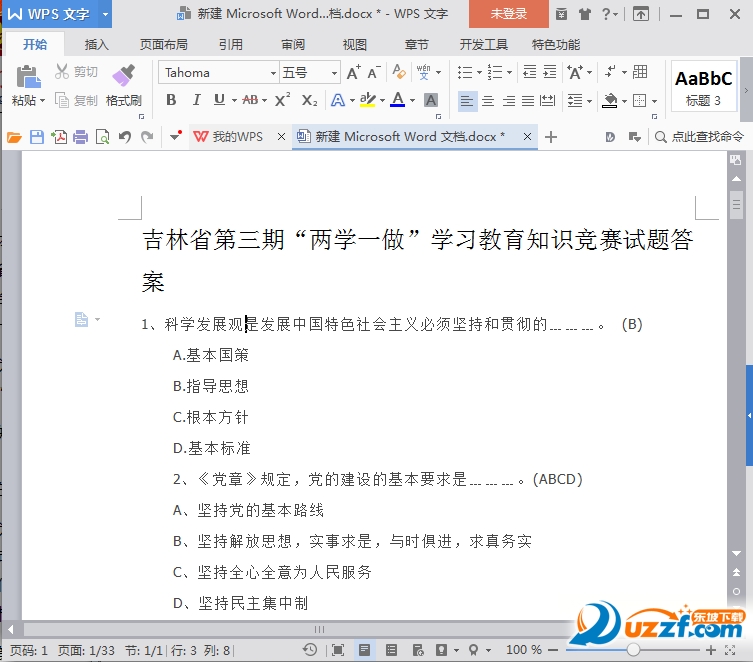Image resolution: width=753 pixels, height=662 pixels.
Task: Click the increase indent icon
Action: tap(550, 72)
